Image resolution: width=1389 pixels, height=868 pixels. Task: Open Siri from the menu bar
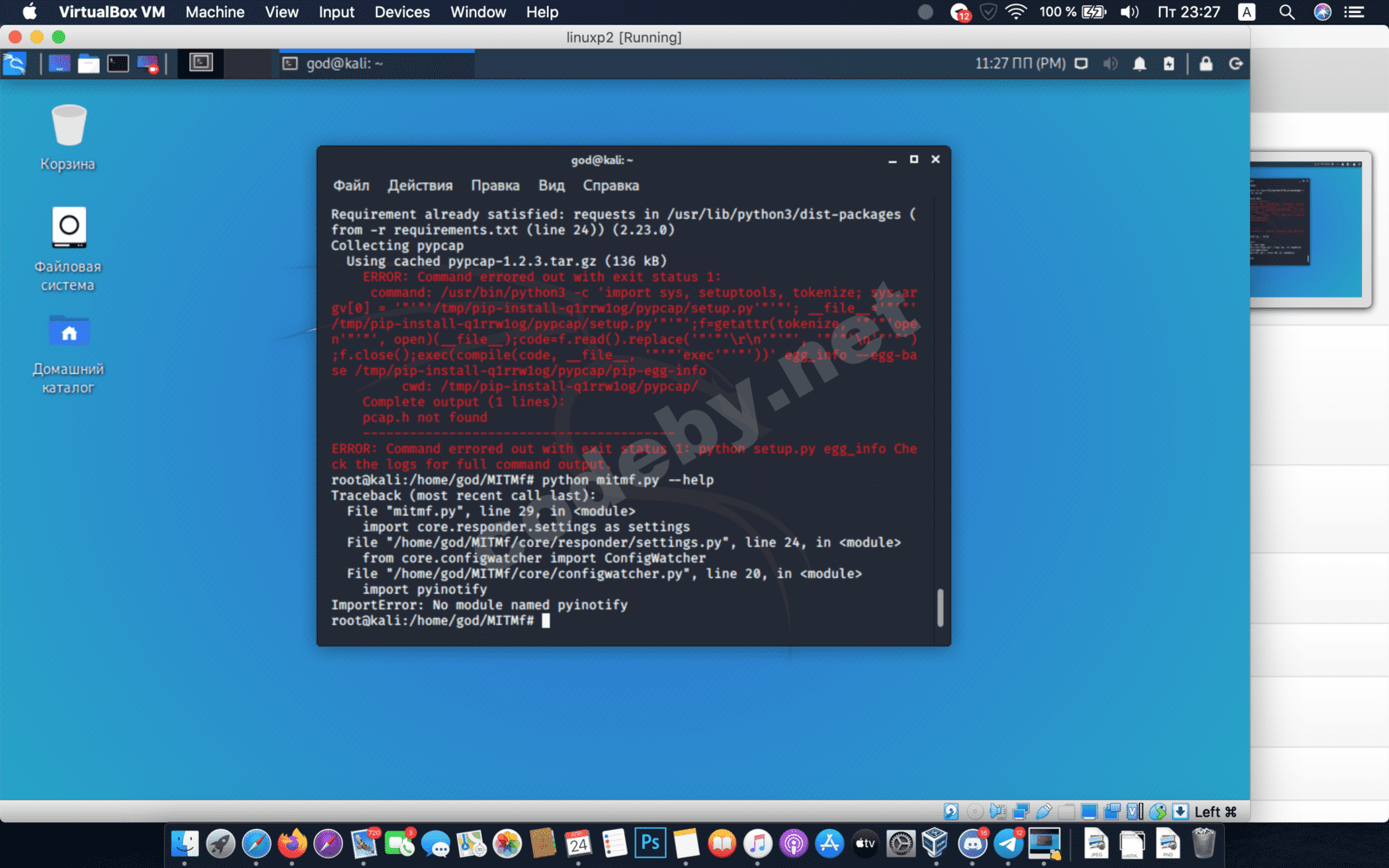(x=1323, y=12)
